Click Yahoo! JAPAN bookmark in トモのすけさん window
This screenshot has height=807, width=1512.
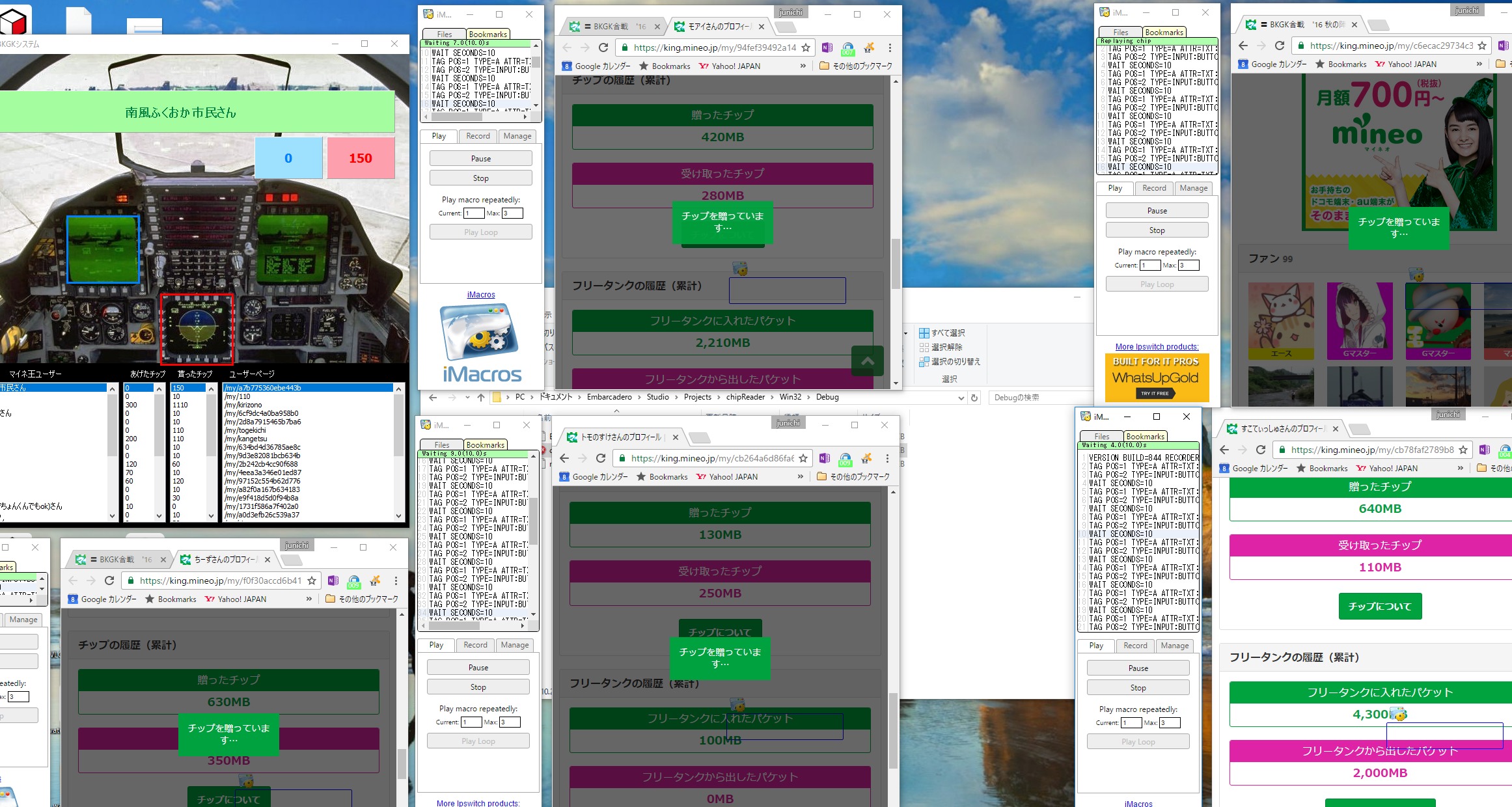click(x=727, y=476)
